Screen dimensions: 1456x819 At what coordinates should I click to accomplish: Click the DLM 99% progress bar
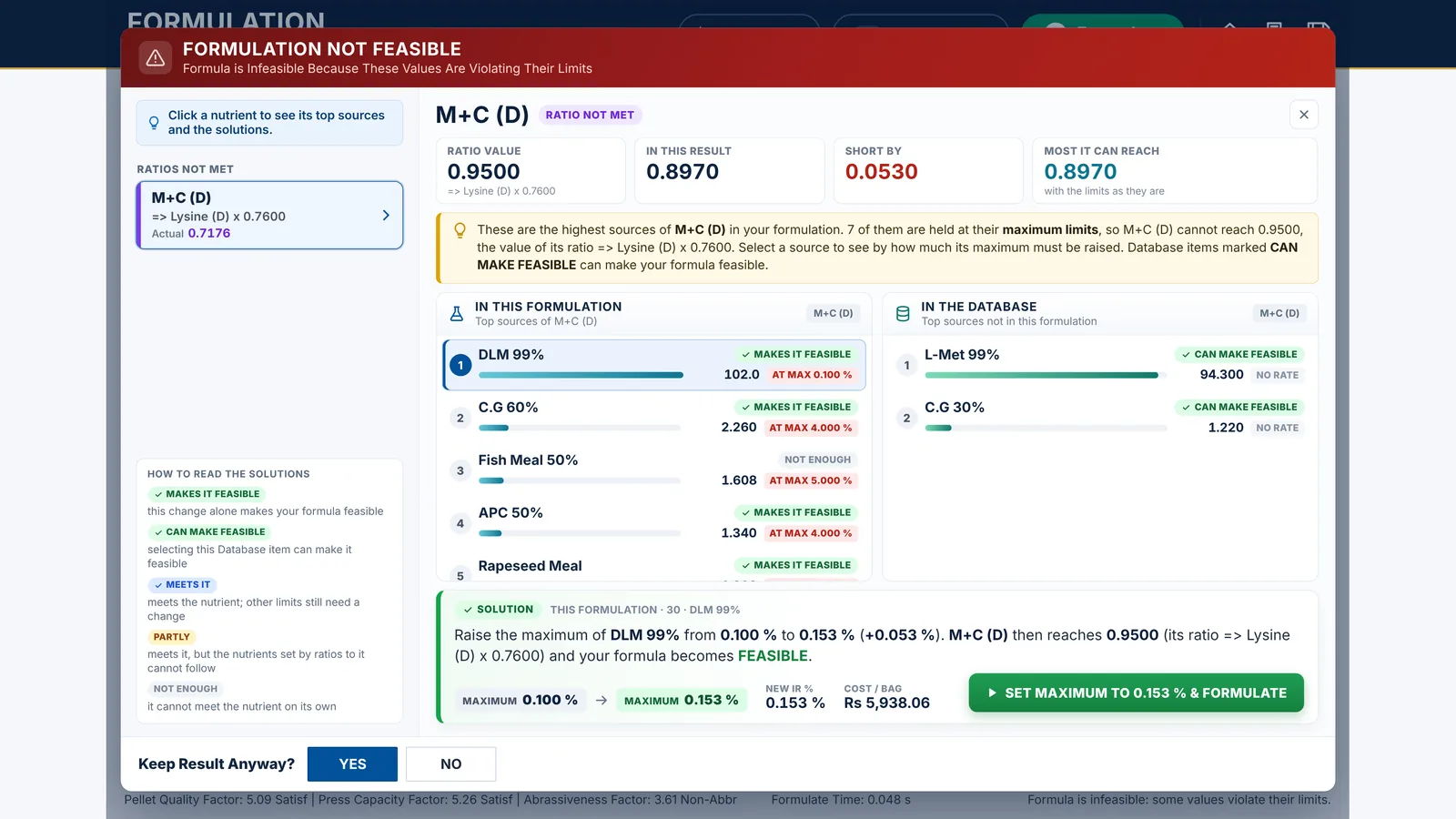(581, 375)
